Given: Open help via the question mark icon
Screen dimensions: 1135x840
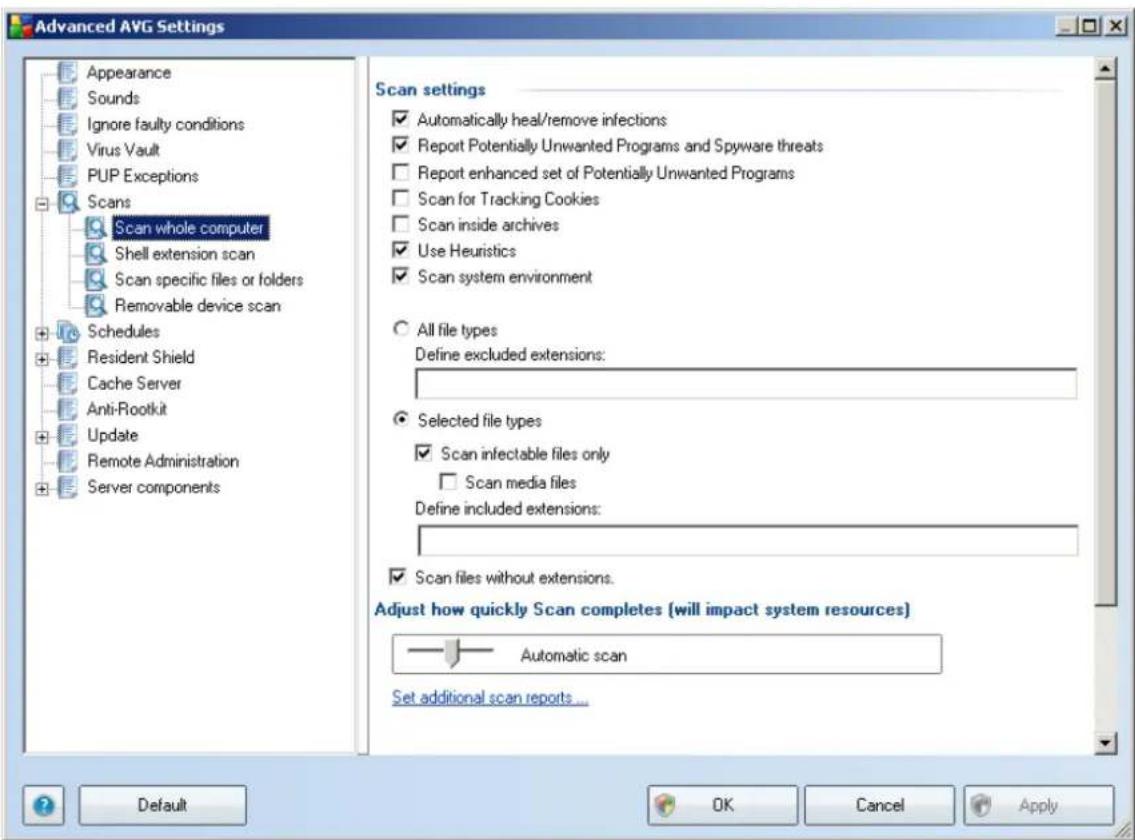Looking at the screenshot, I should [43, 805].
